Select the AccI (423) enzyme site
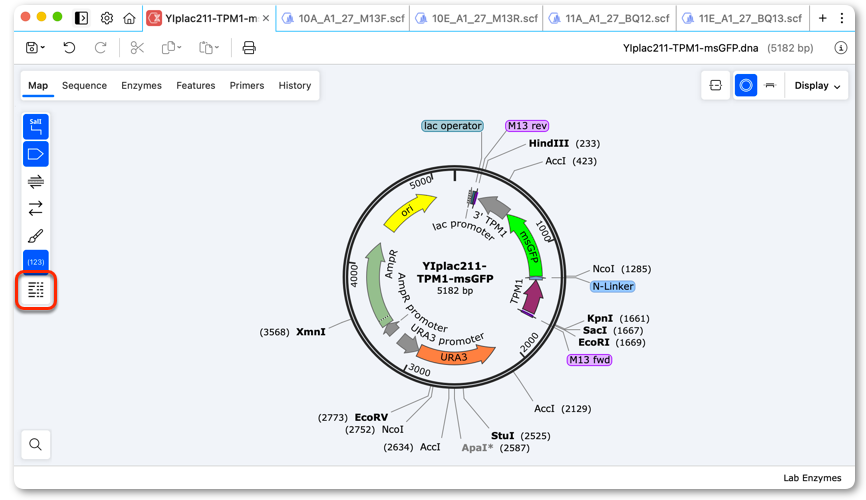The width and height of the screenshot is (866, 500). [571, 161]
